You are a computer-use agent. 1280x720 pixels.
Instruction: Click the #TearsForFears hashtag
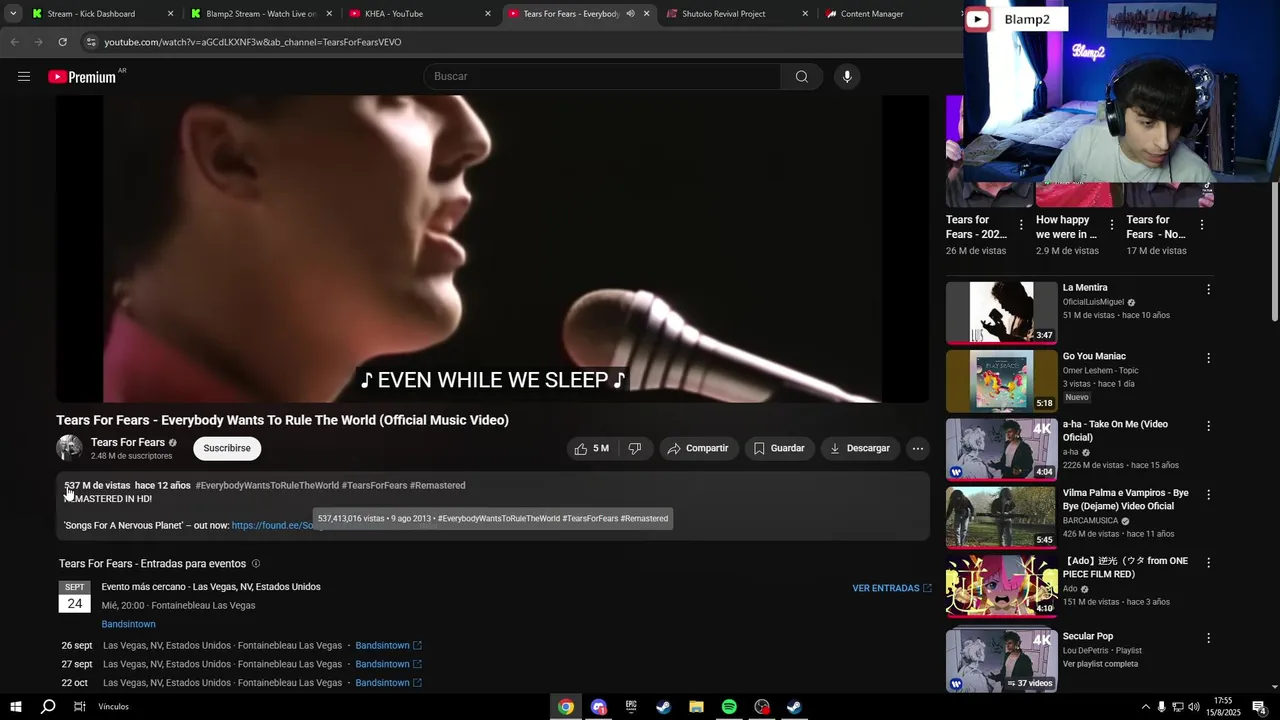375,485
